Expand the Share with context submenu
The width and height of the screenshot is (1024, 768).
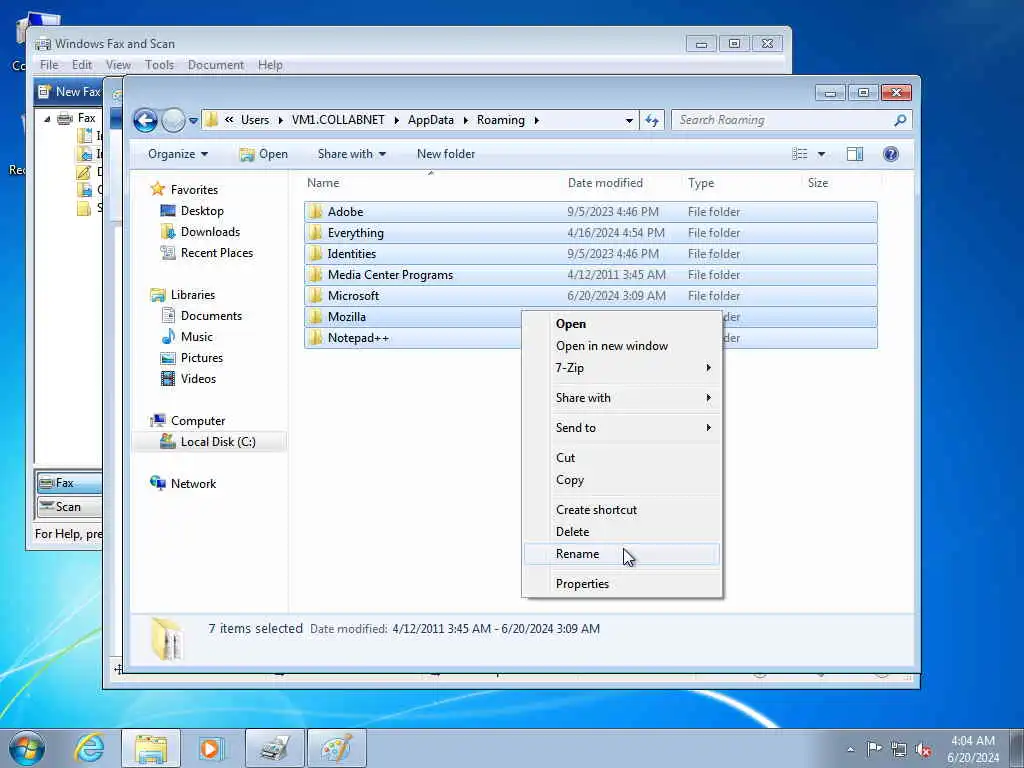(622, 398)
